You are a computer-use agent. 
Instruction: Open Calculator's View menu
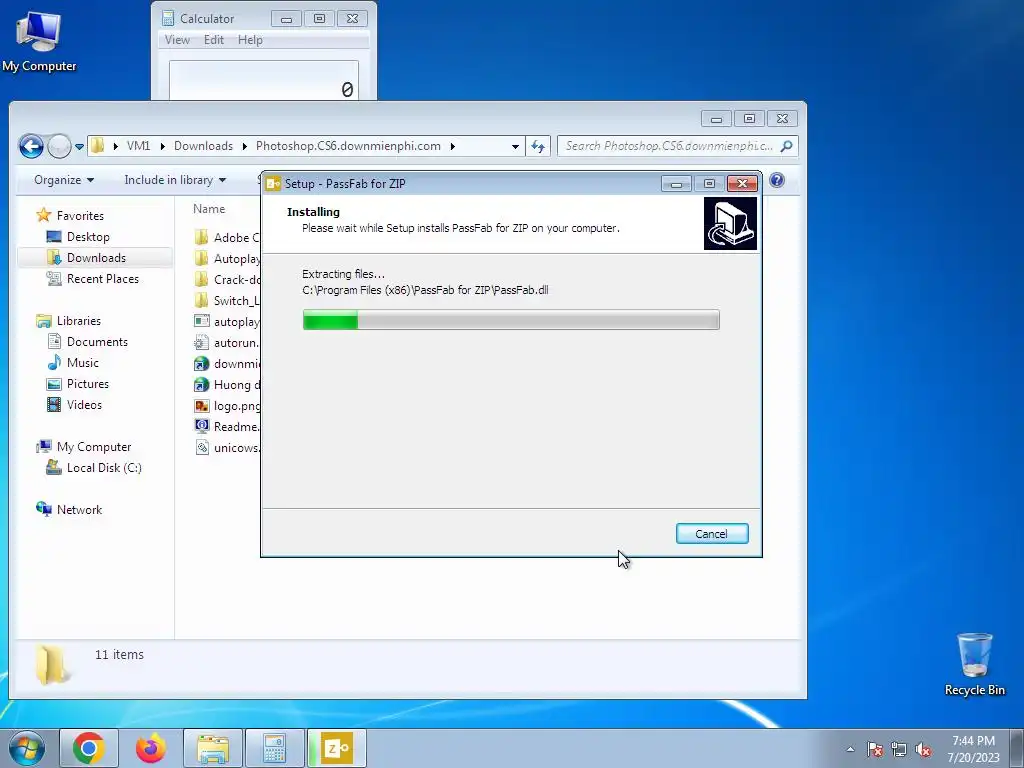tap(177, 40)
